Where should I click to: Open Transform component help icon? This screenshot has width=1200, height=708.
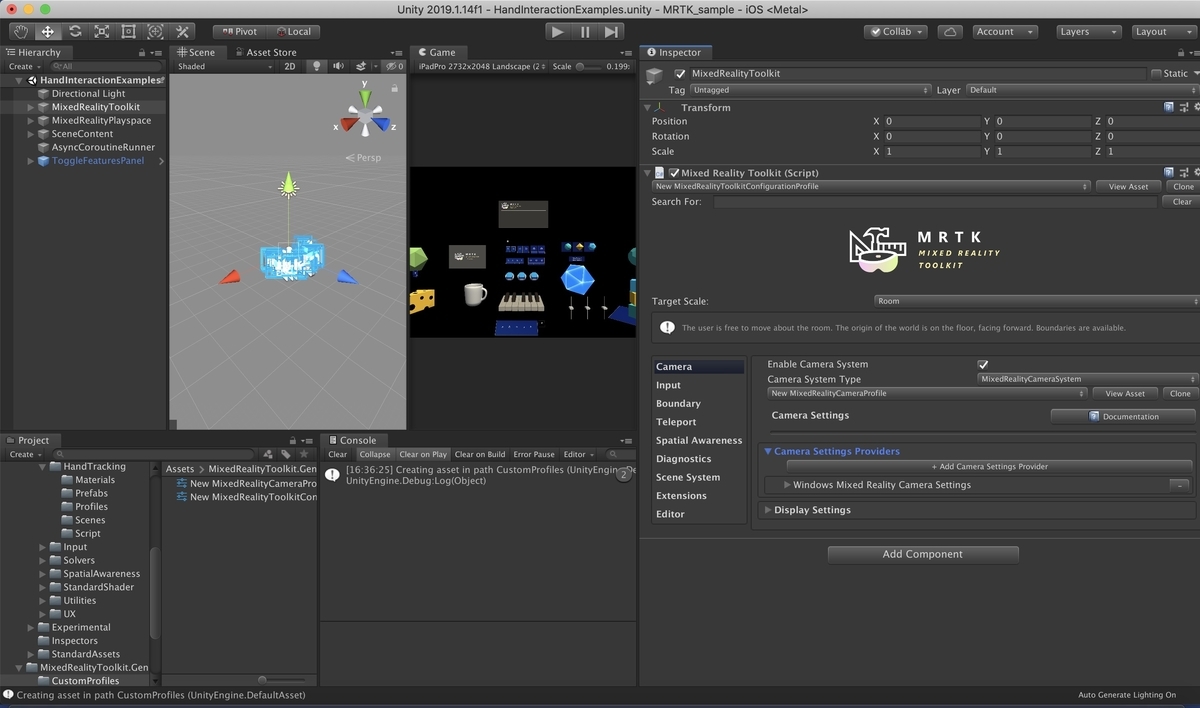1169,107
